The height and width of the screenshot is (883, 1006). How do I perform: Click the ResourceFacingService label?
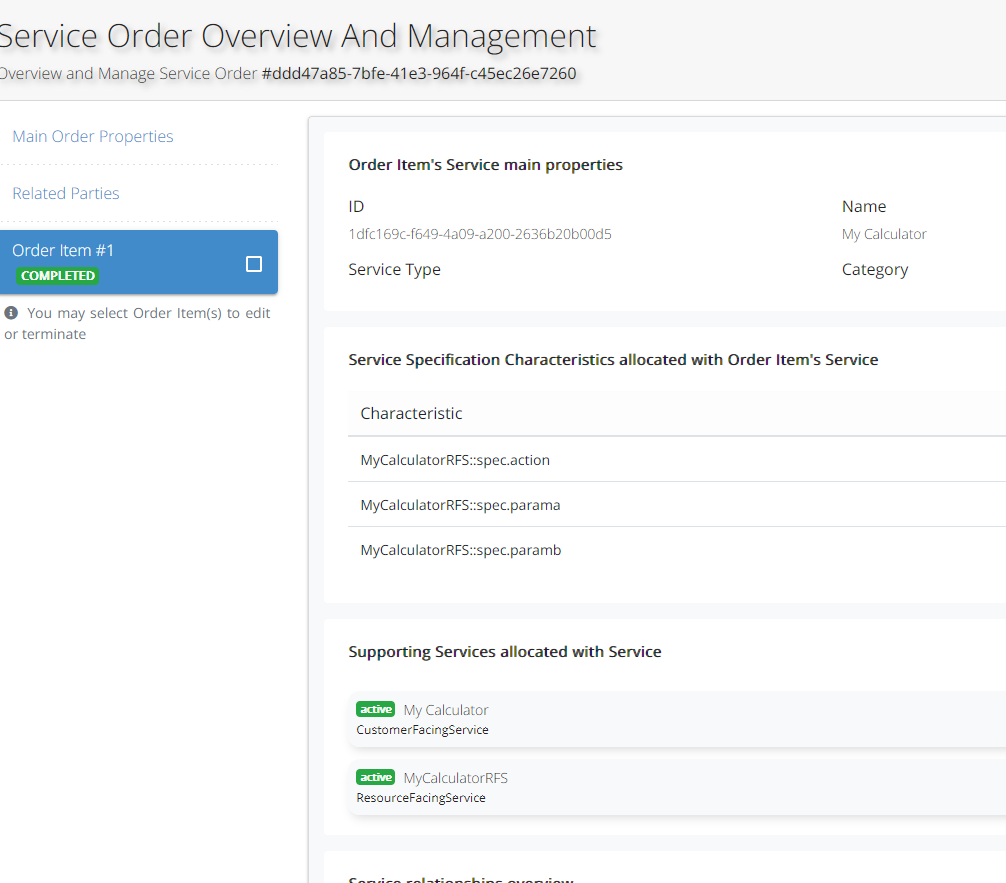[x=421, y=798]
